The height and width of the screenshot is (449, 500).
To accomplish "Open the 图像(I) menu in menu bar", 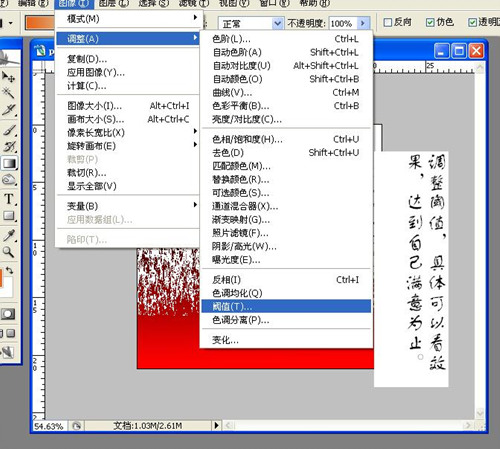I will pos(74,4).
